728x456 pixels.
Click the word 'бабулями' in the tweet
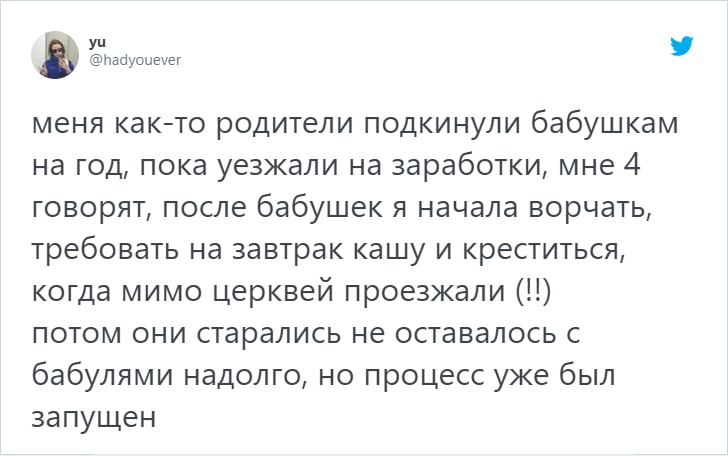click(103, 375)
